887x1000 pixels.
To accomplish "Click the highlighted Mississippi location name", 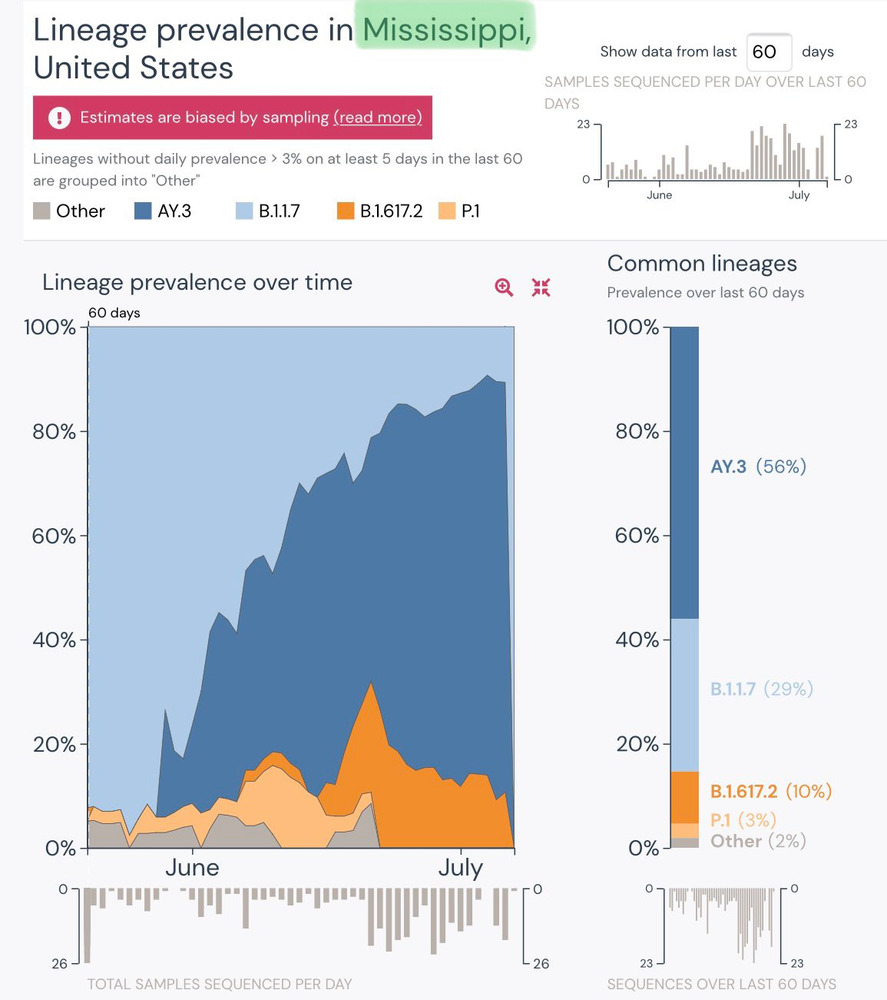I will point(447,30).
